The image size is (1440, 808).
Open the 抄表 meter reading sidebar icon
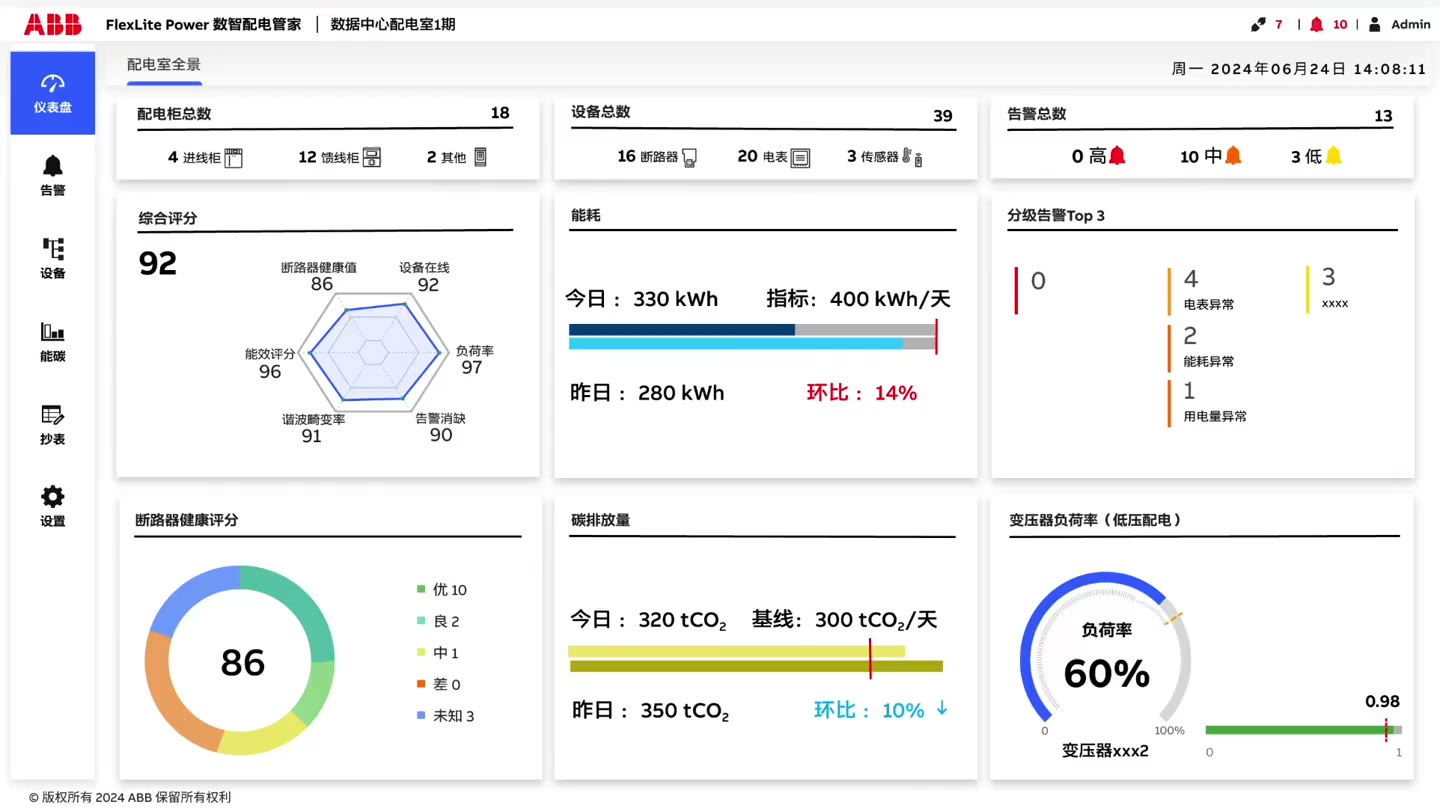point(53,414)
